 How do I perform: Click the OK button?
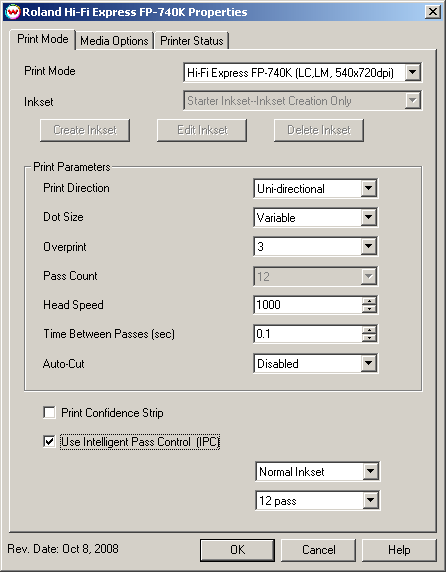click(237, 550)
